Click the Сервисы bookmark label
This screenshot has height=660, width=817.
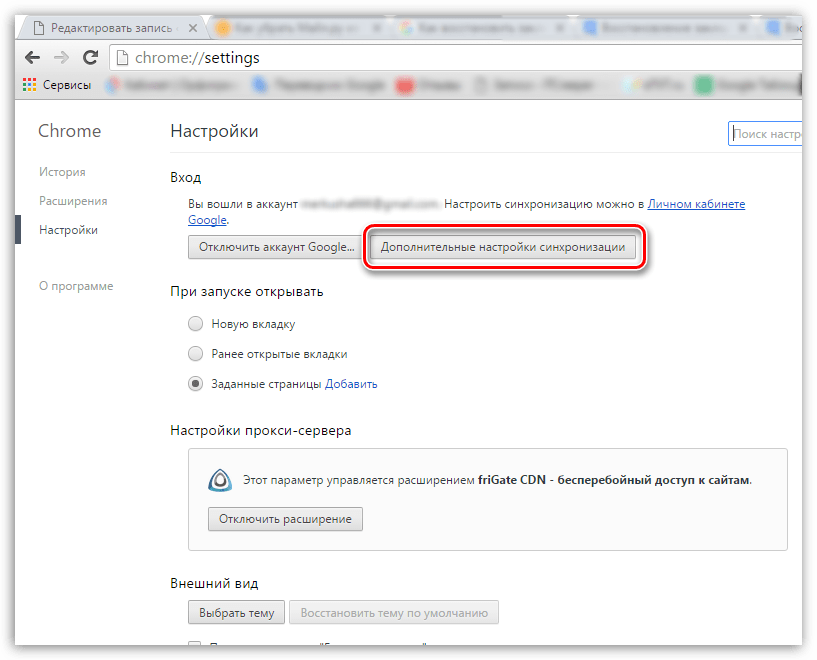click(x=67, y=85)
